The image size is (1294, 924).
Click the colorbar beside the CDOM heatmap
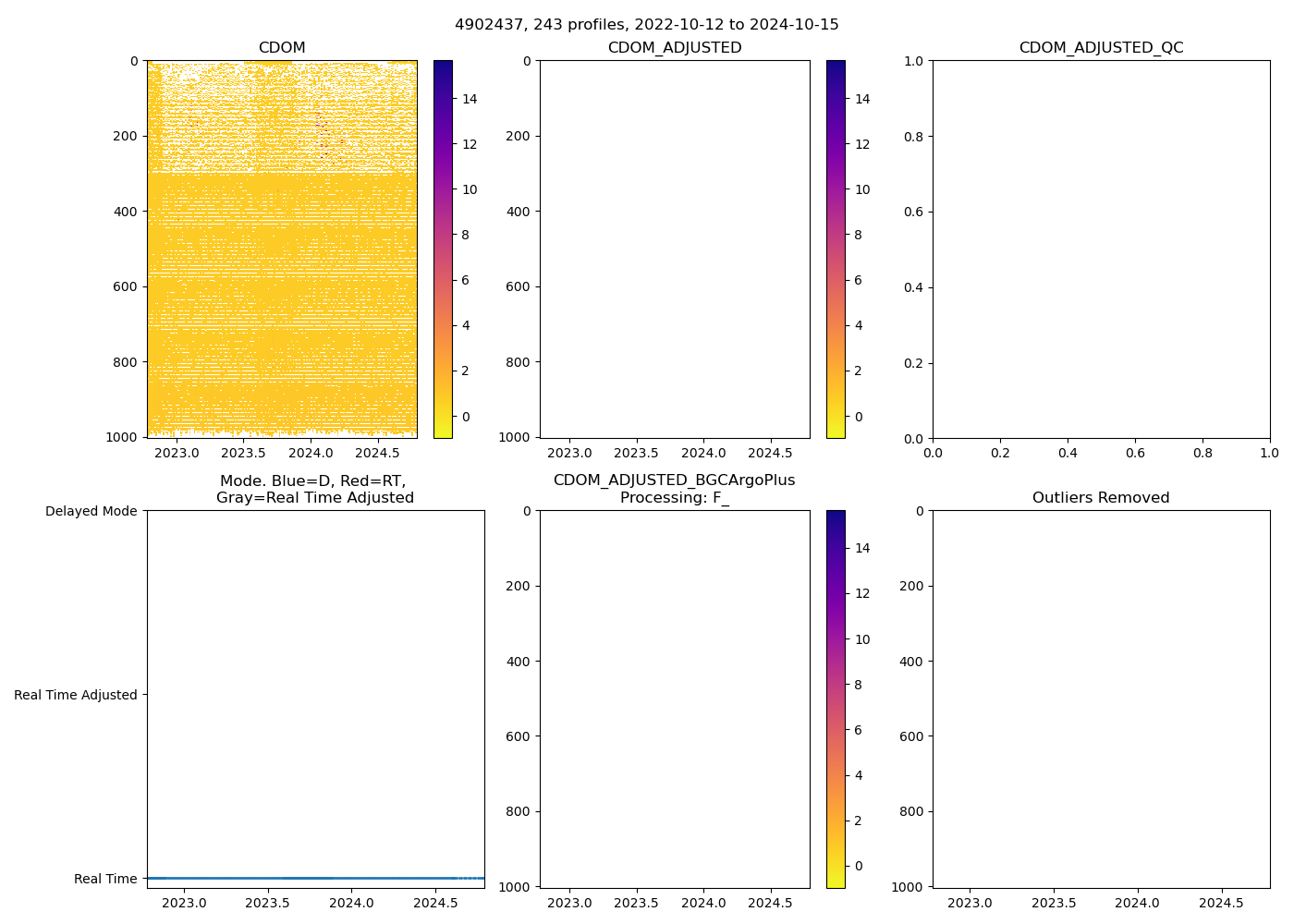click(443, 249)
